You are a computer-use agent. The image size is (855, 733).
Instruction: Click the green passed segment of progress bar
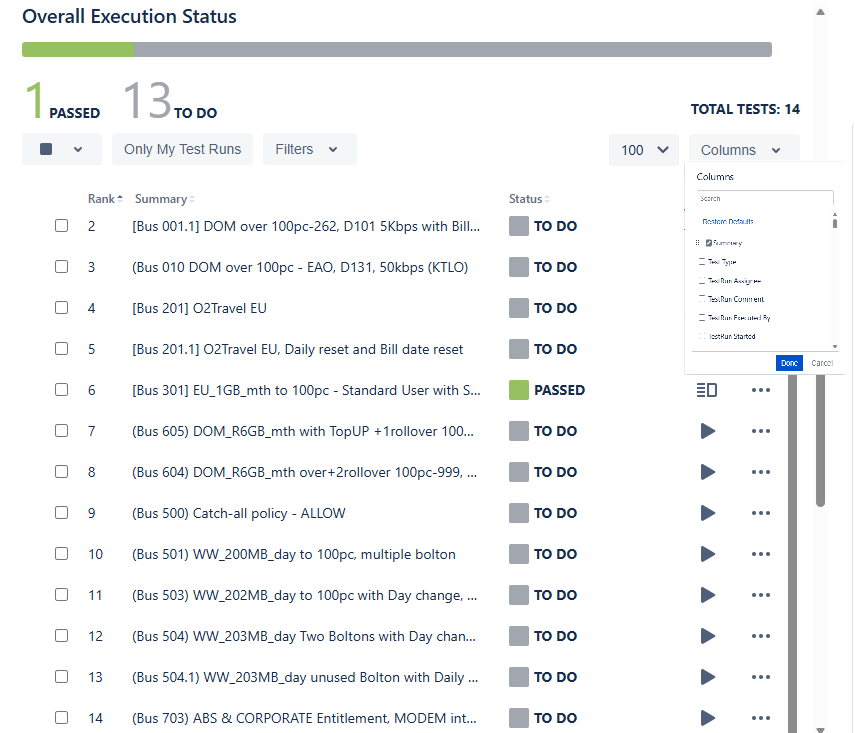point(77,50)
